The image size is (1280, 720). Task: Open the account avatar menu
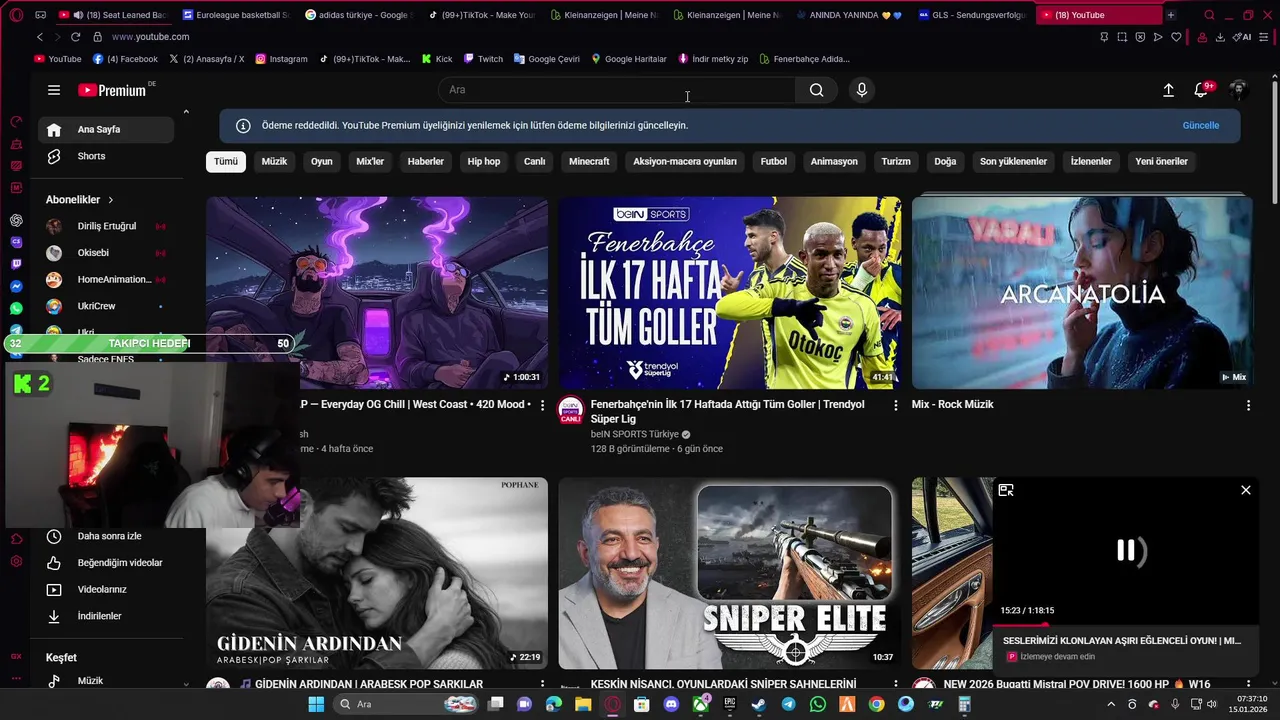1238,90
